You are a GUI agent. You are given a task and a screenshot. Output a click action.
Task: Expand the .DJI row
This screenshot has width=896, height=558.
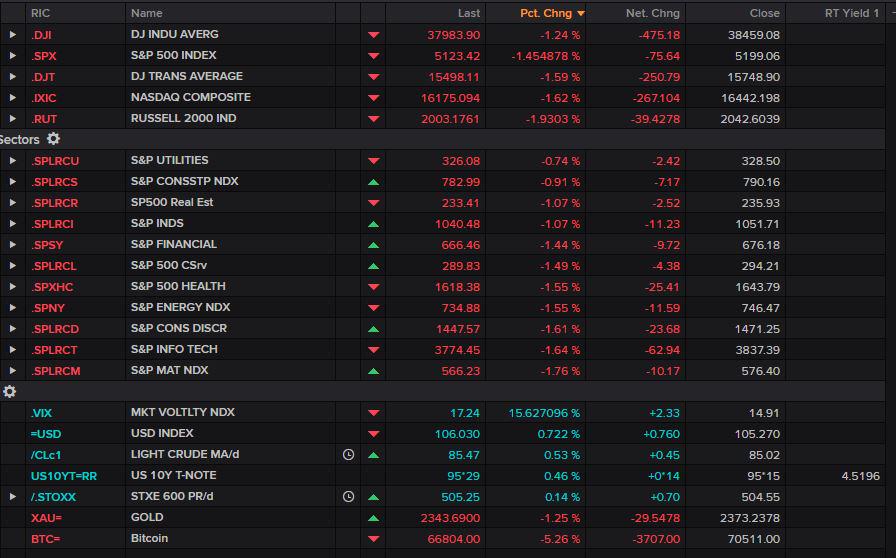(x=13, y=35)
